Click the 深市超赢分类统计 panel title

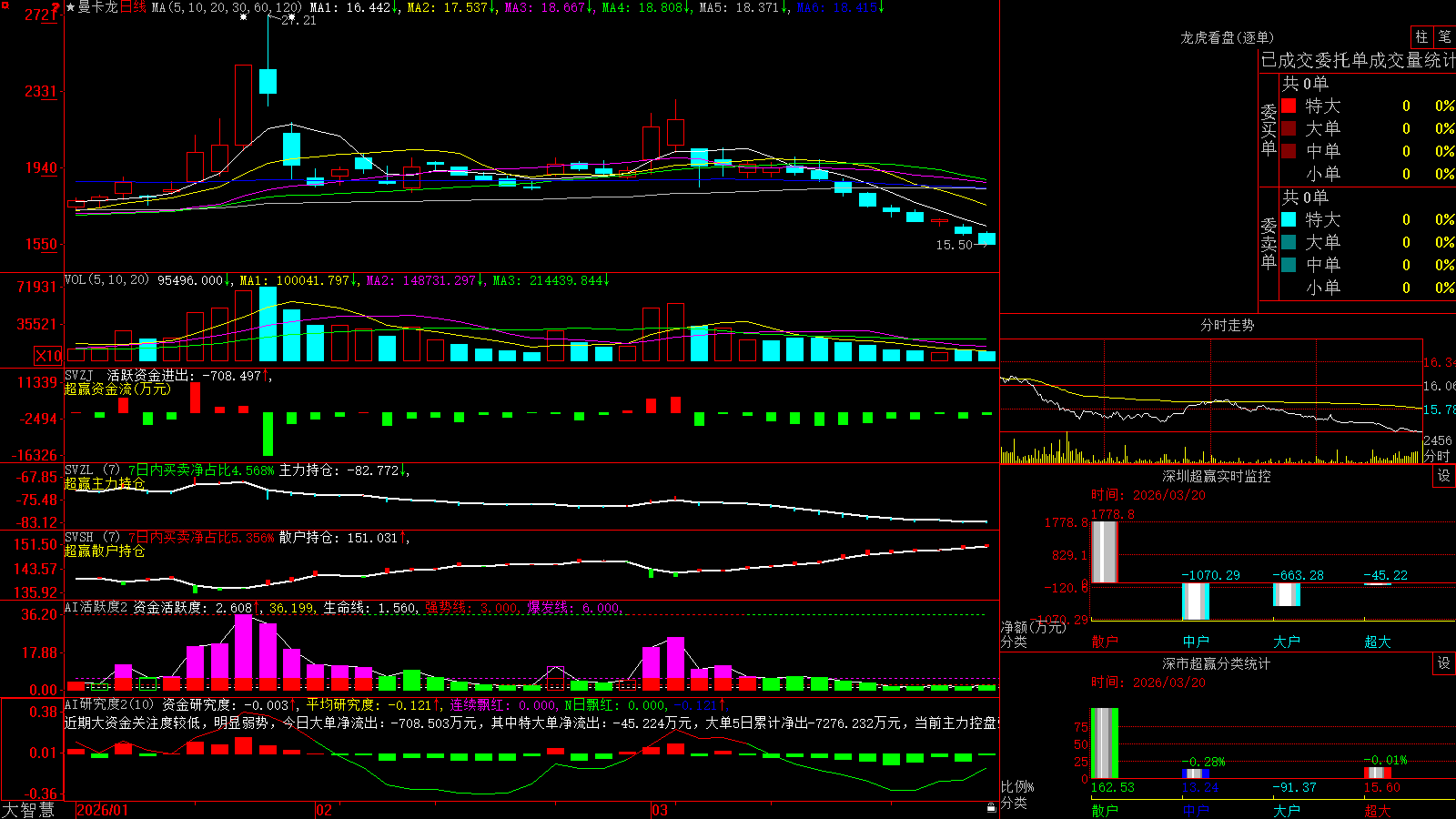click(1216, 663)
